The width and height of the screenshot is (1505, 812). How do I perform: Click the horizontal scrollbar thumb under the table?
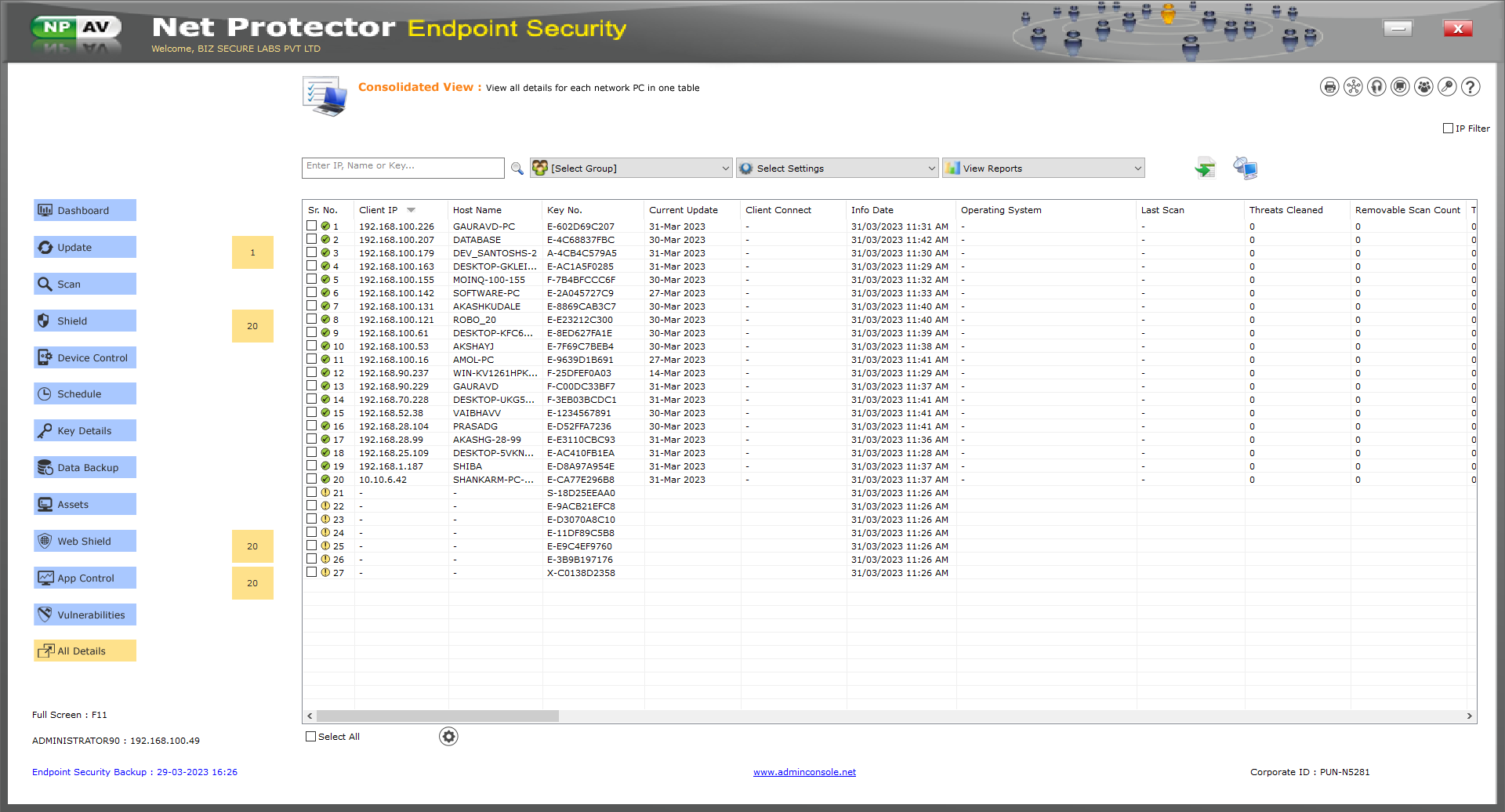(437, 716)
